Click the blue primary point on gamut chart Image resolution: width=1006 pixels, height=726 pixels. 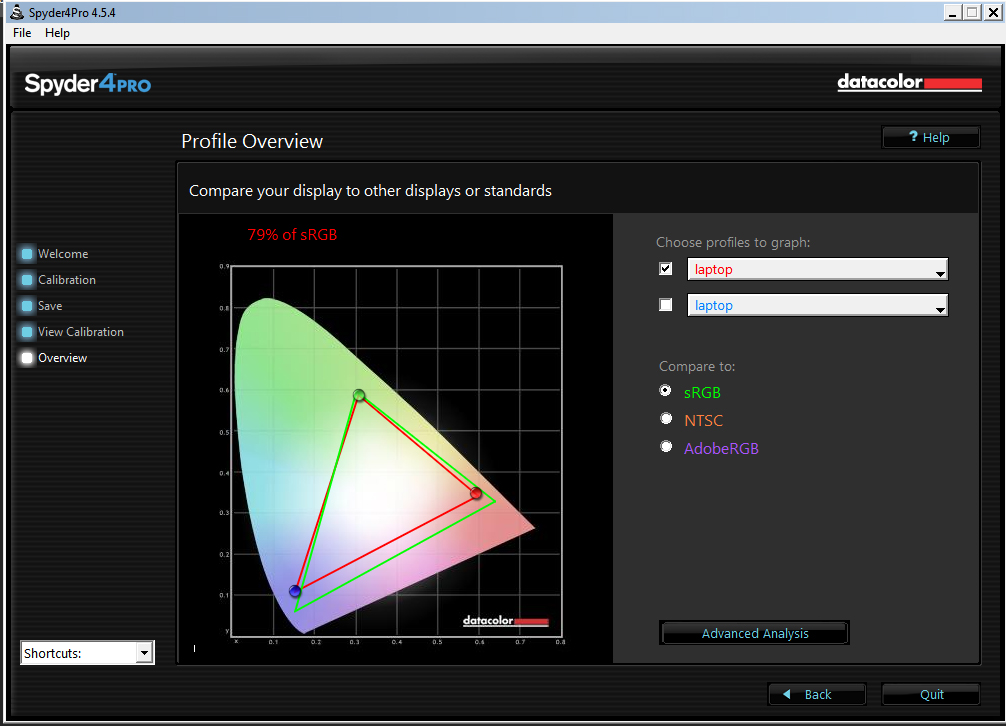coord(295,591)
